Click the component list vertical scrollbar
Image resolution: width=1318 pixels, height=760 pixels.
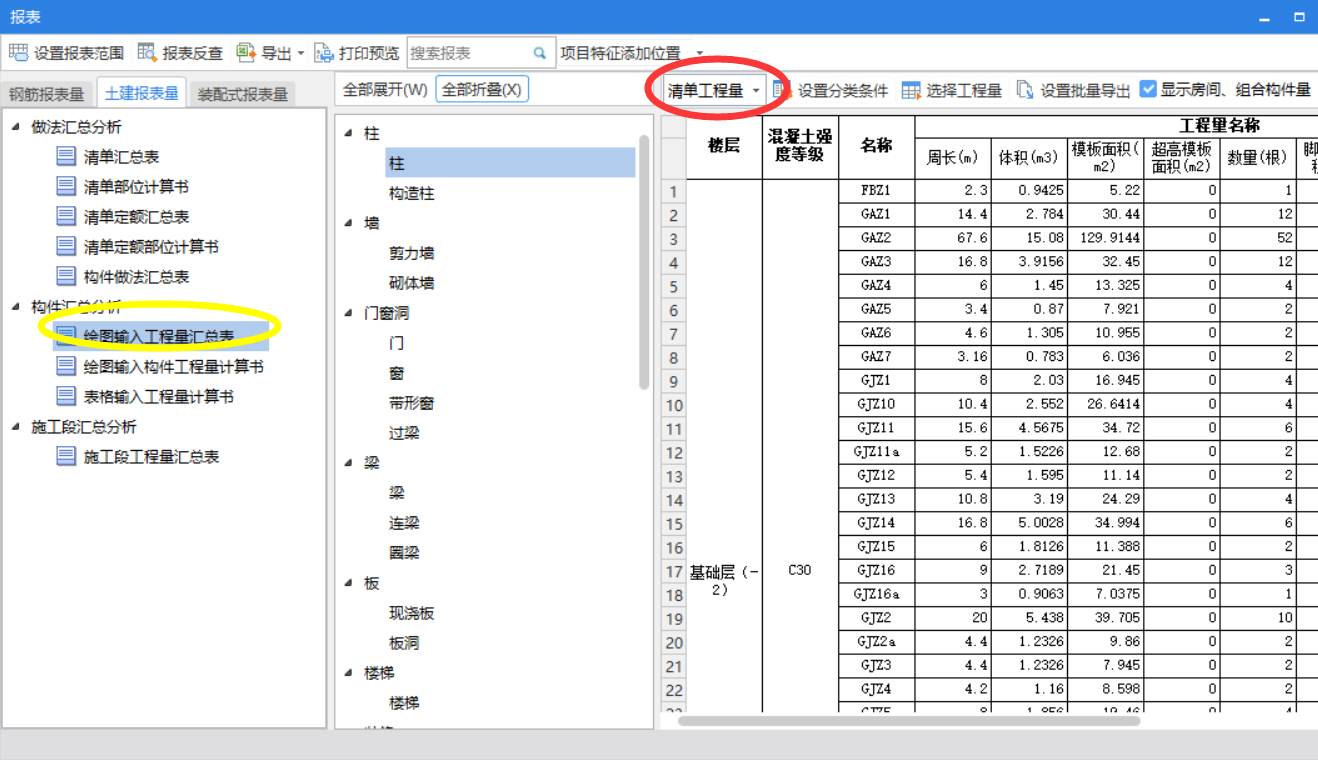pyautogui.click(x=644, y=262)
